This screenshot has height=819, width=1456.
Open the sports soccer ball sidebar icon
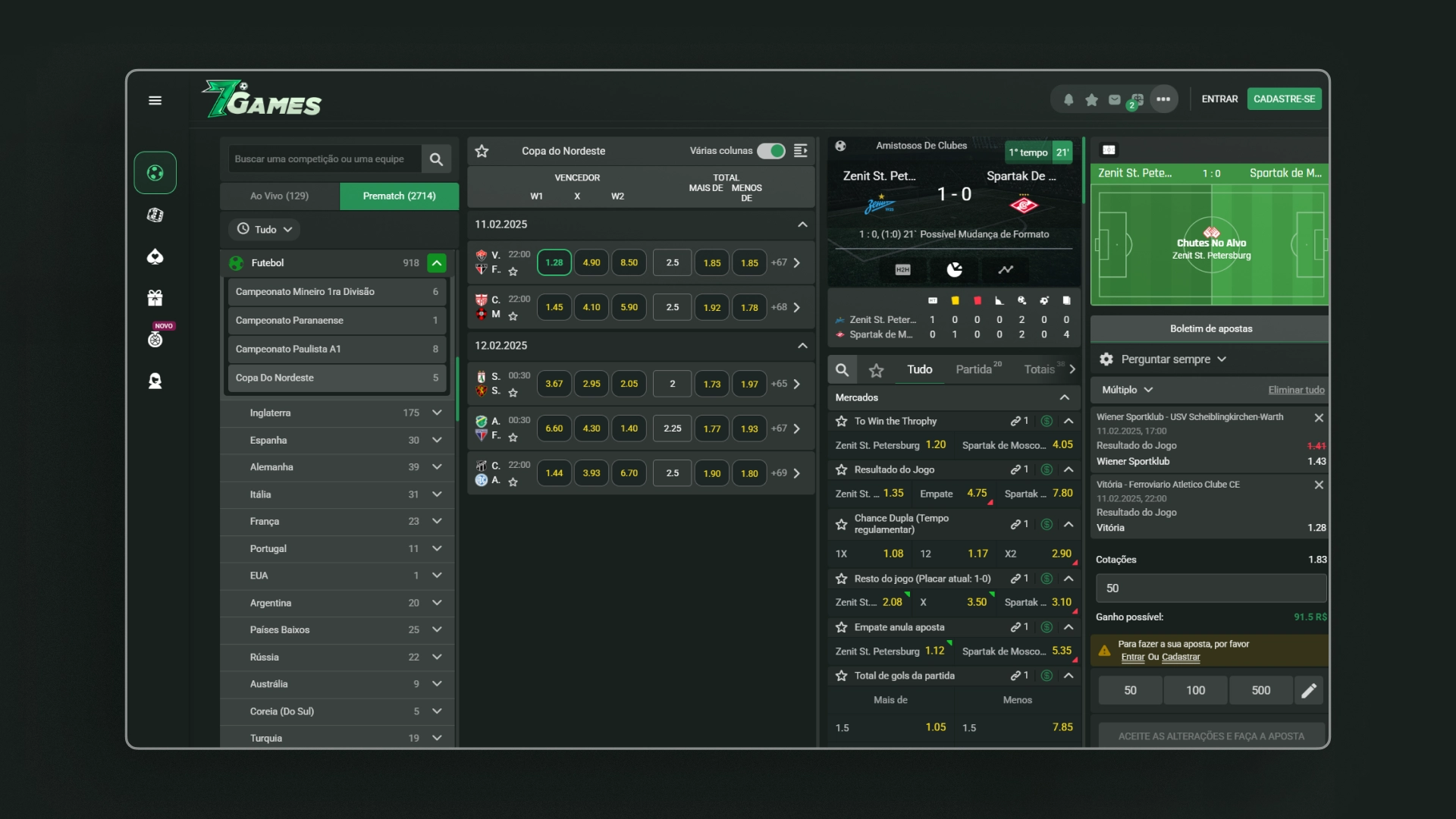155,173
